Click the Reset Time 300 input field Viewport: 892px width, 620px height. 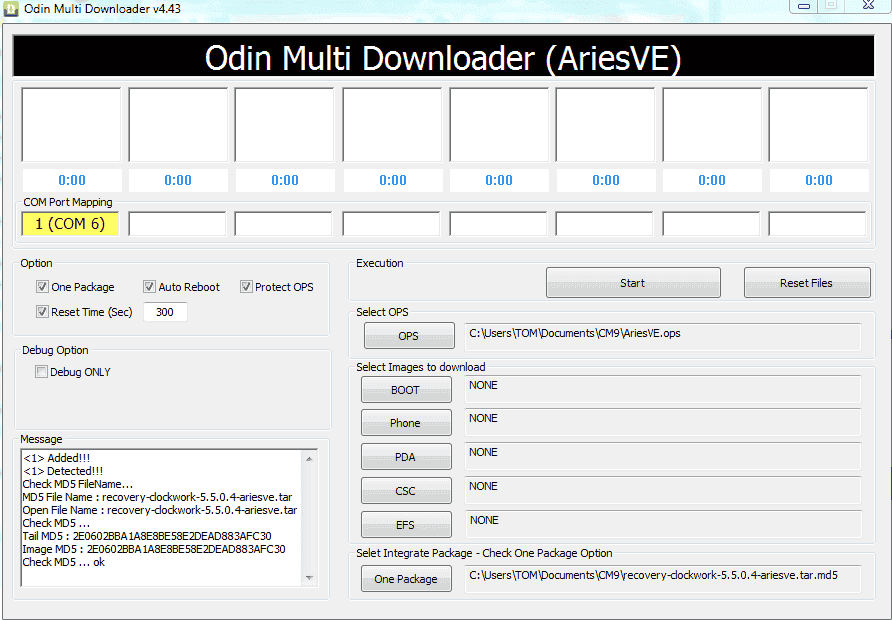point(165,312)
